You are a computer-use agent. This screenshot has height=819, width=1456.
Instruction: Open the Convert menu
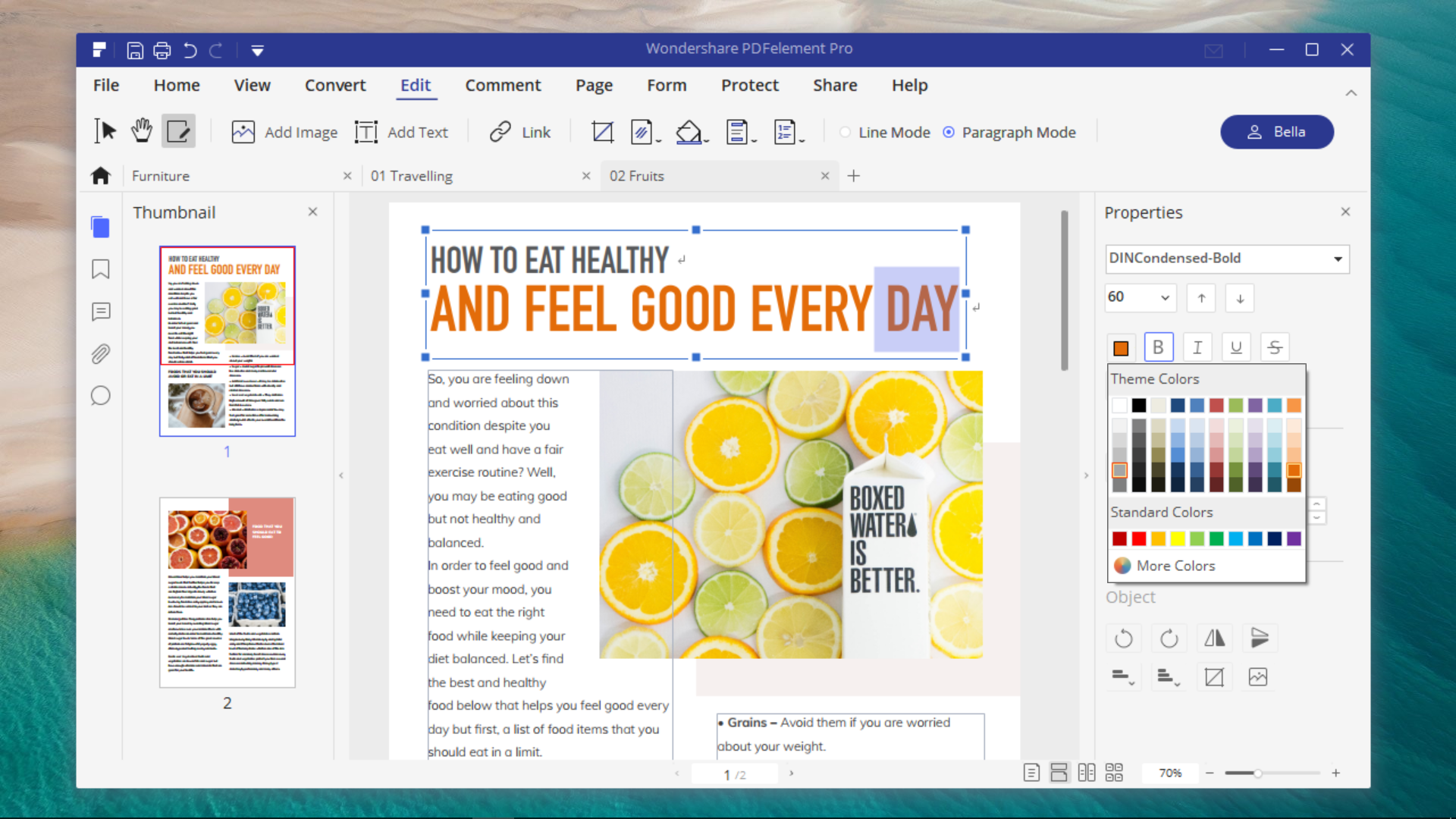point(335,85)
